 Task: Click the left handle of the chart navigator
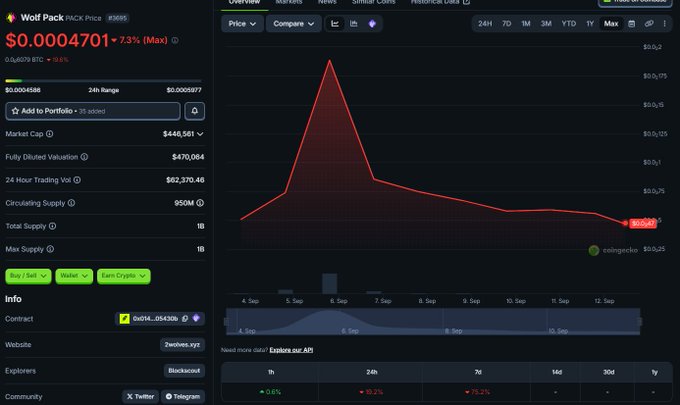click(226, 321)
